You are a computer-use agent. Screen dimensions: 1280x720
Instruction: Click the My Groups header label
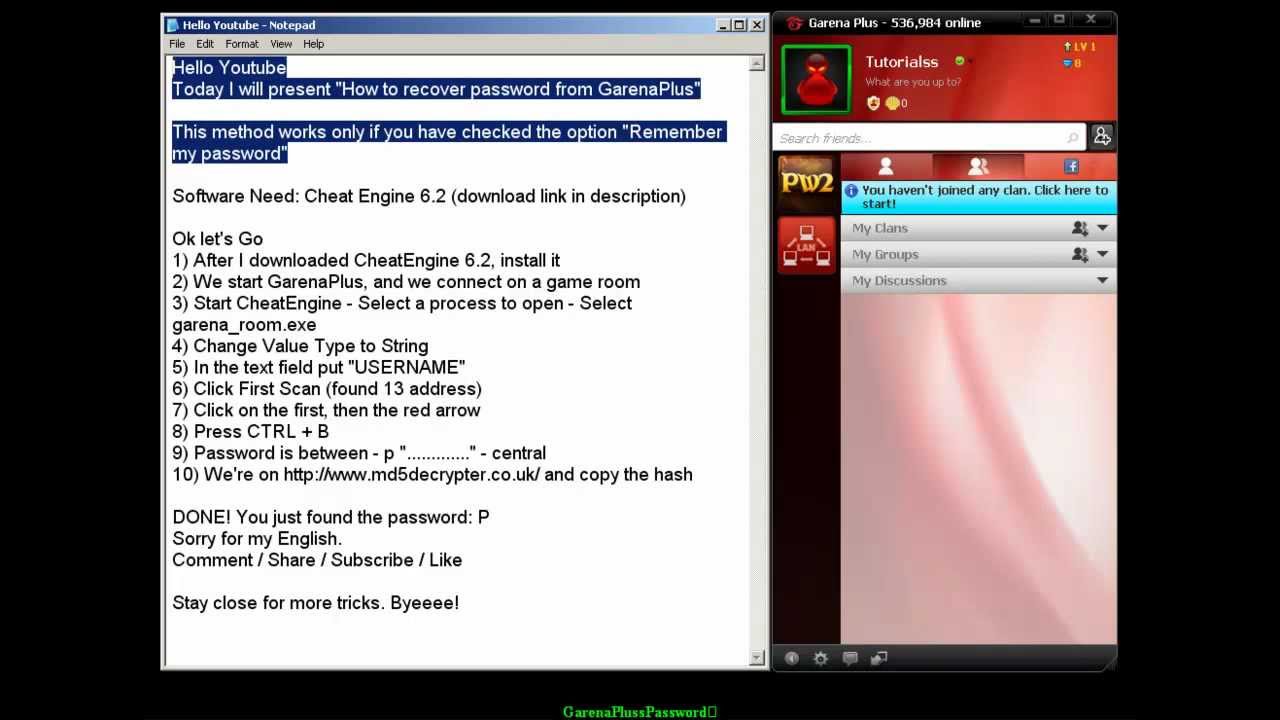(885, 254)
